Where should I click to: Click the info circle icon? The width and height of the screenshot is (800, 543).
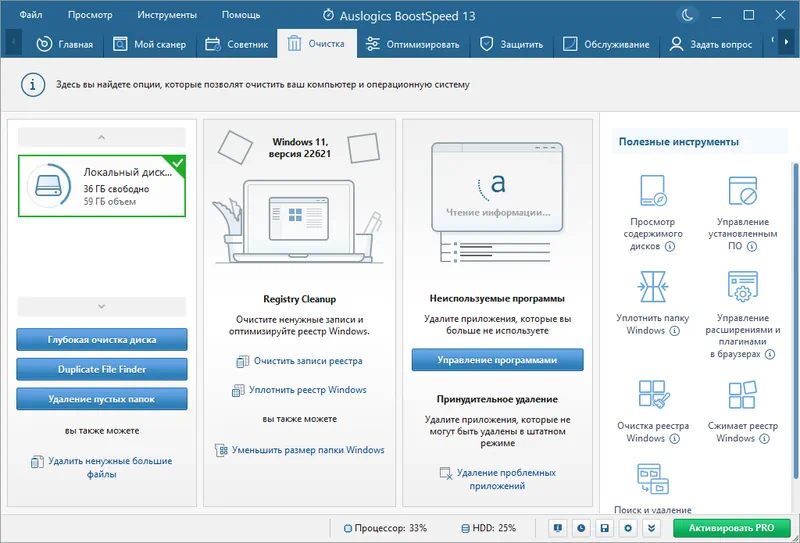point(33,85)
